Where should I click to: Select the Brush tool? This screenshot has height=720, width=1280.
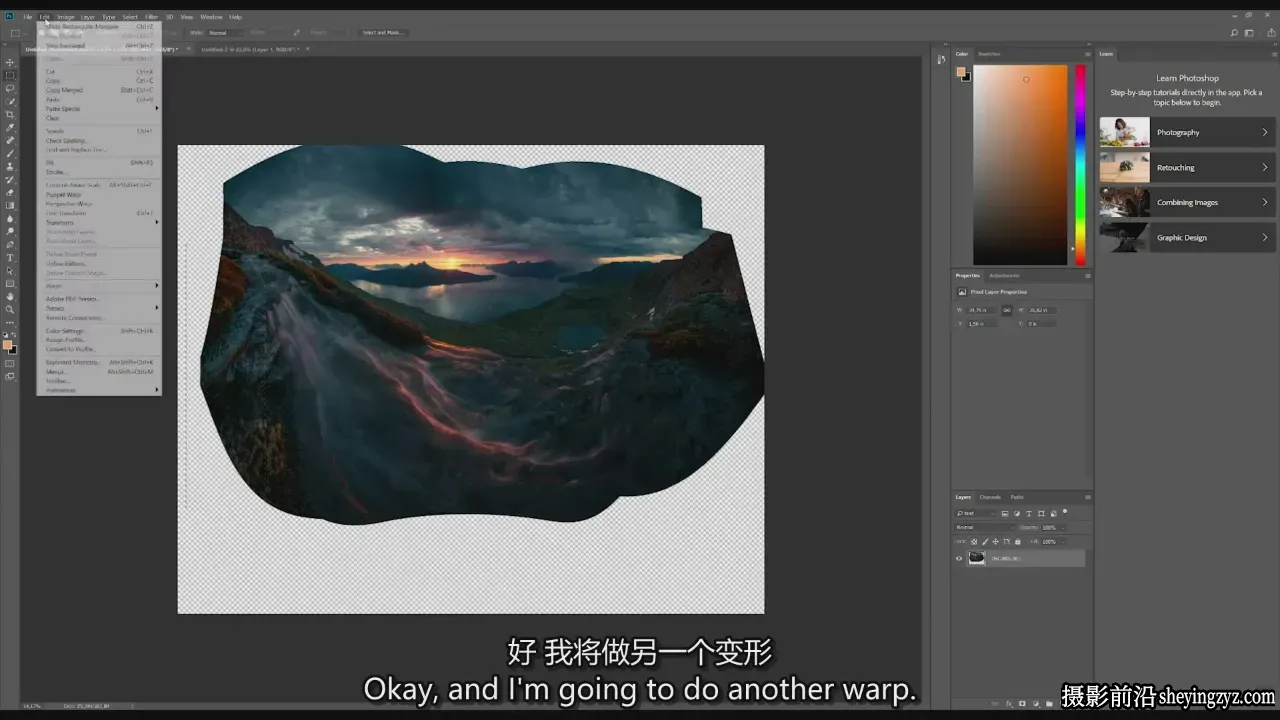coord(10,154)
